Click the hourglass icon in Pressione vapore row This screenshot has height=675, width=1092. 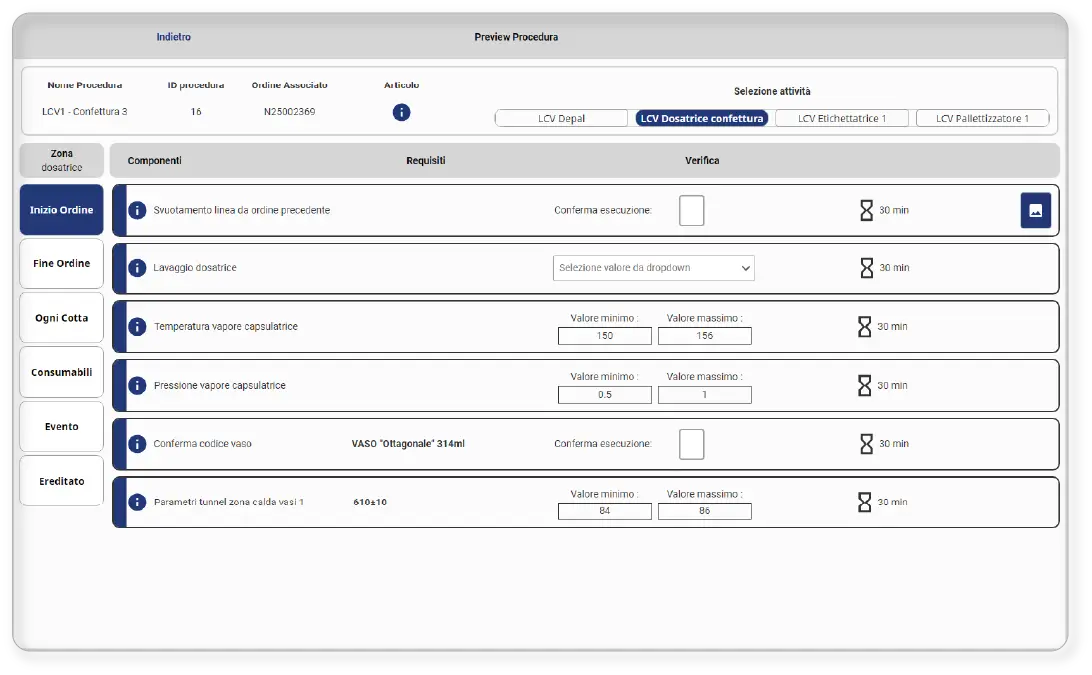click(x=864, y=385)
